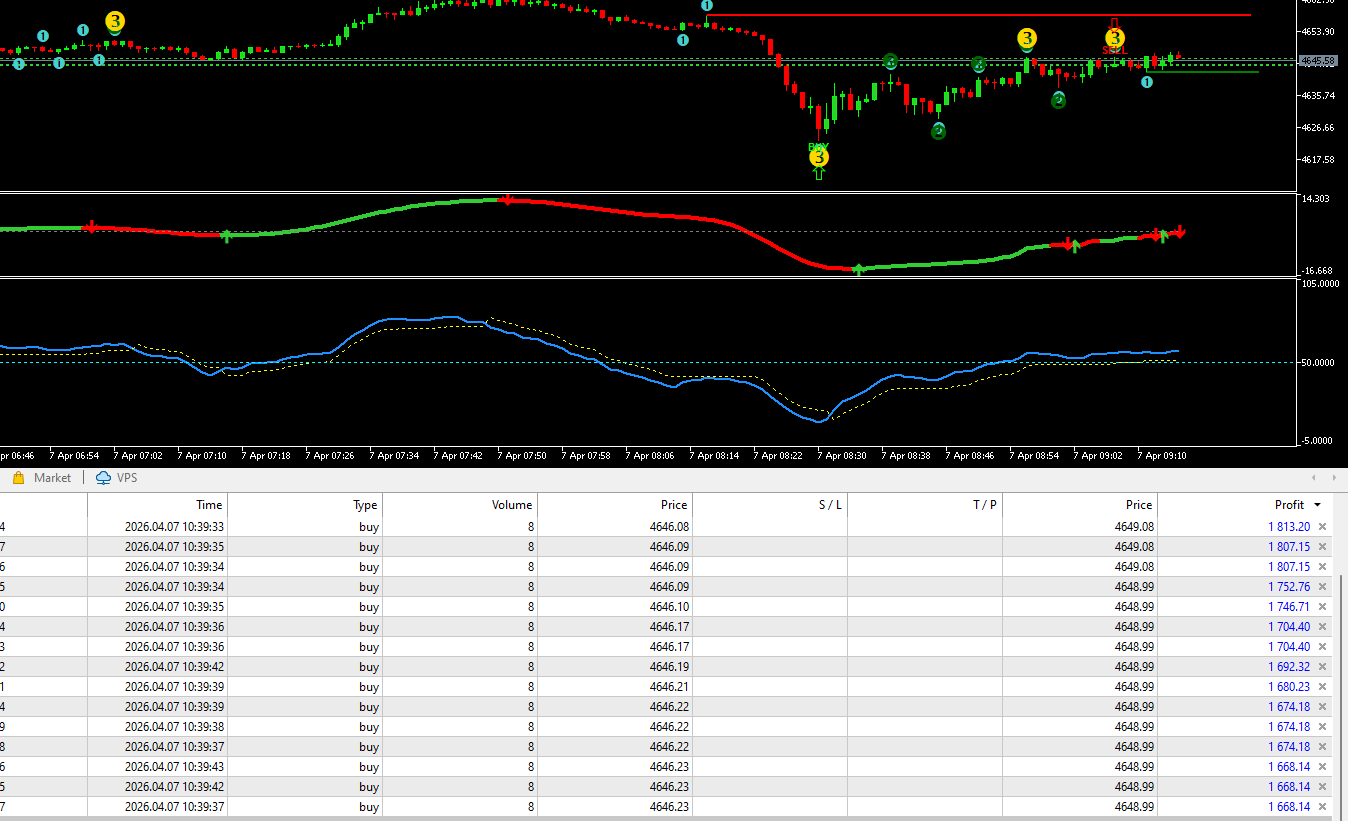Click the Type column header

[x=365, y=505]
